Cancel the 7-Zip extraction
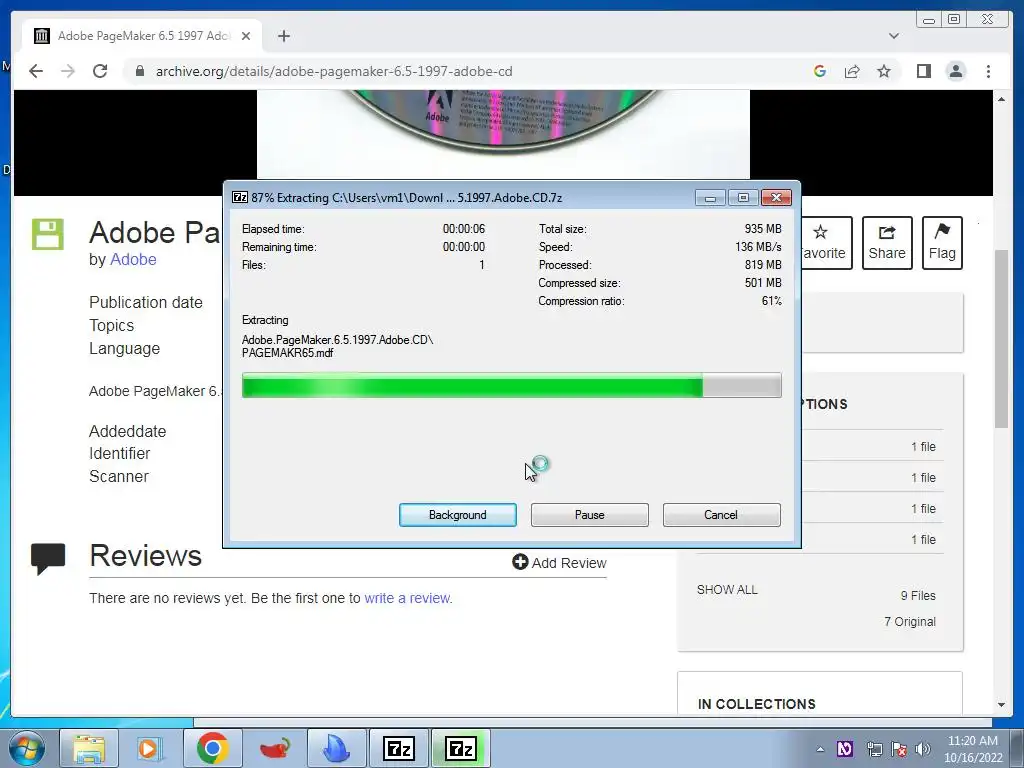The width and height of the screenshot is (1024, 768). (721, 515)
